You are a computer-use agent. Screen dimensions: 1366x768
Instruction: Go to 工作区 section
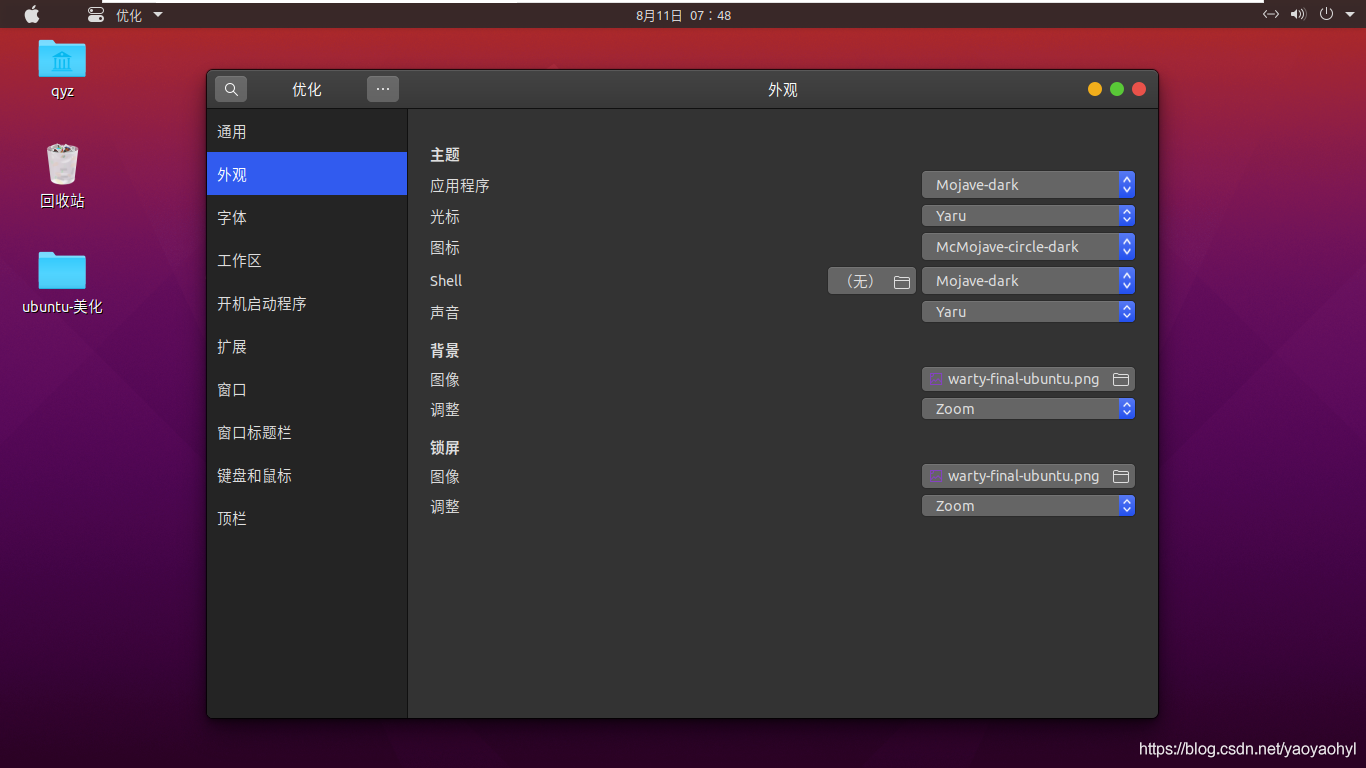point(307,260)
